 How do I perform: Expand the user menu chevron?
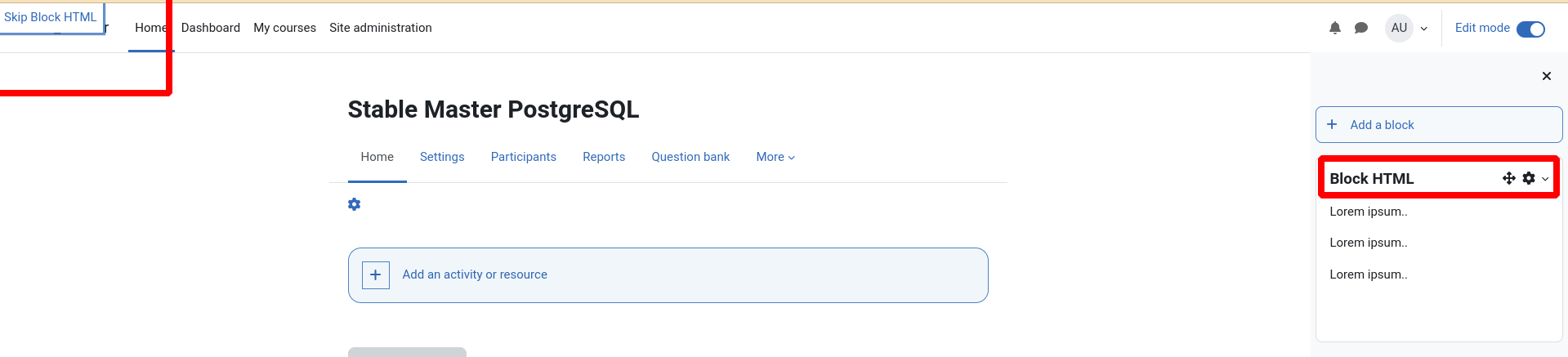coord(1424,29)
